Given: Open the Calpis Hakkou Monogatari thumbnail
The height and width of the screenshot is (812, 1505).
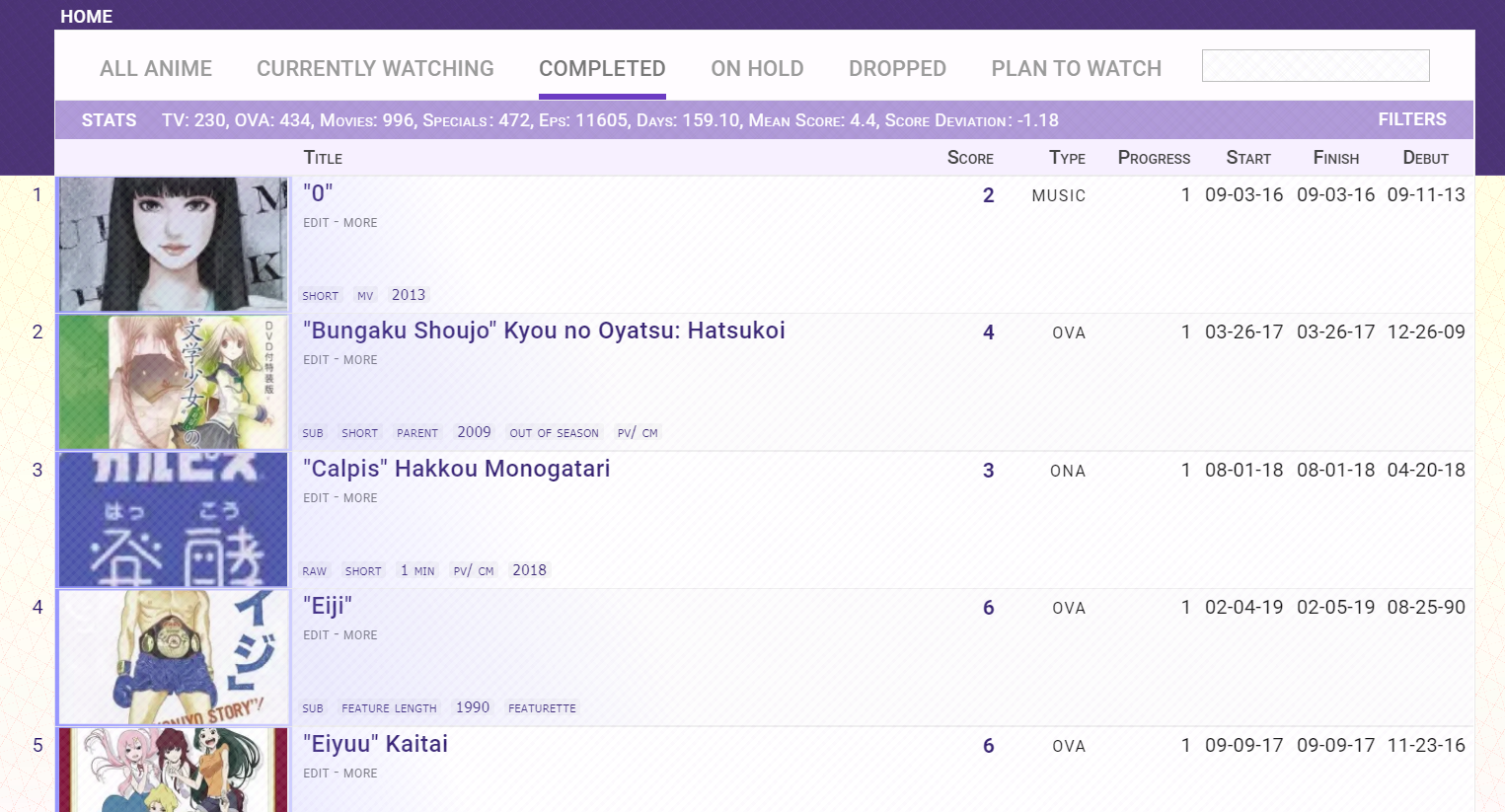Looking at the screenshot, I should point(174,520).
